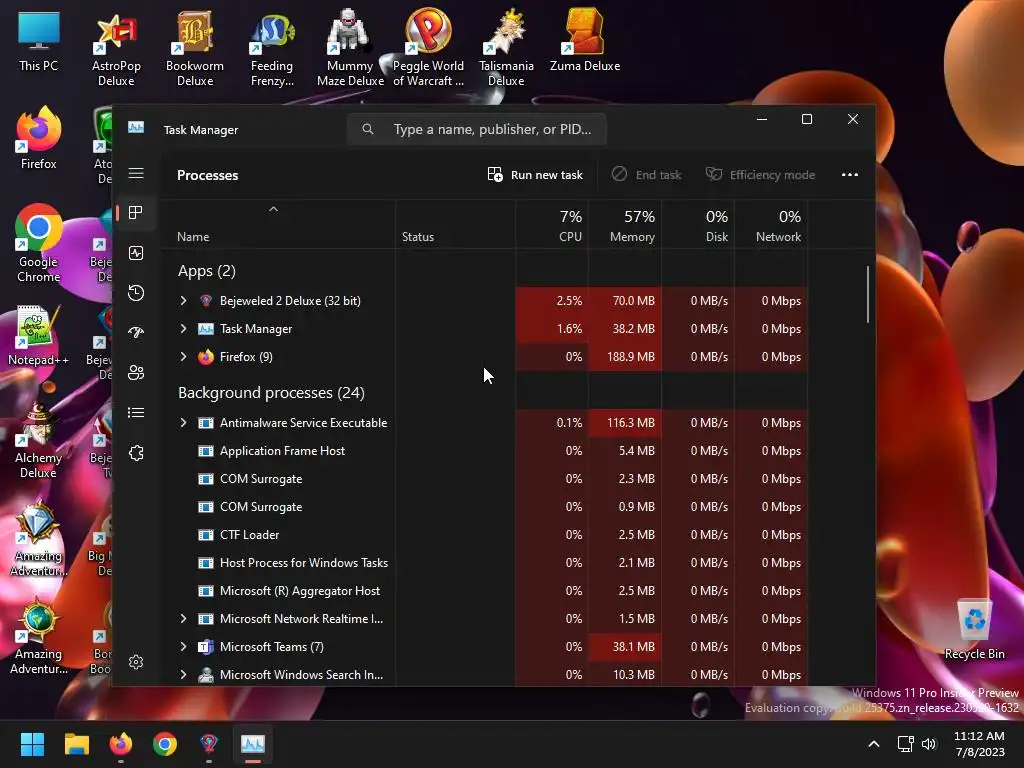Select the Notepad++ desktop shortcut

point(39,335)
